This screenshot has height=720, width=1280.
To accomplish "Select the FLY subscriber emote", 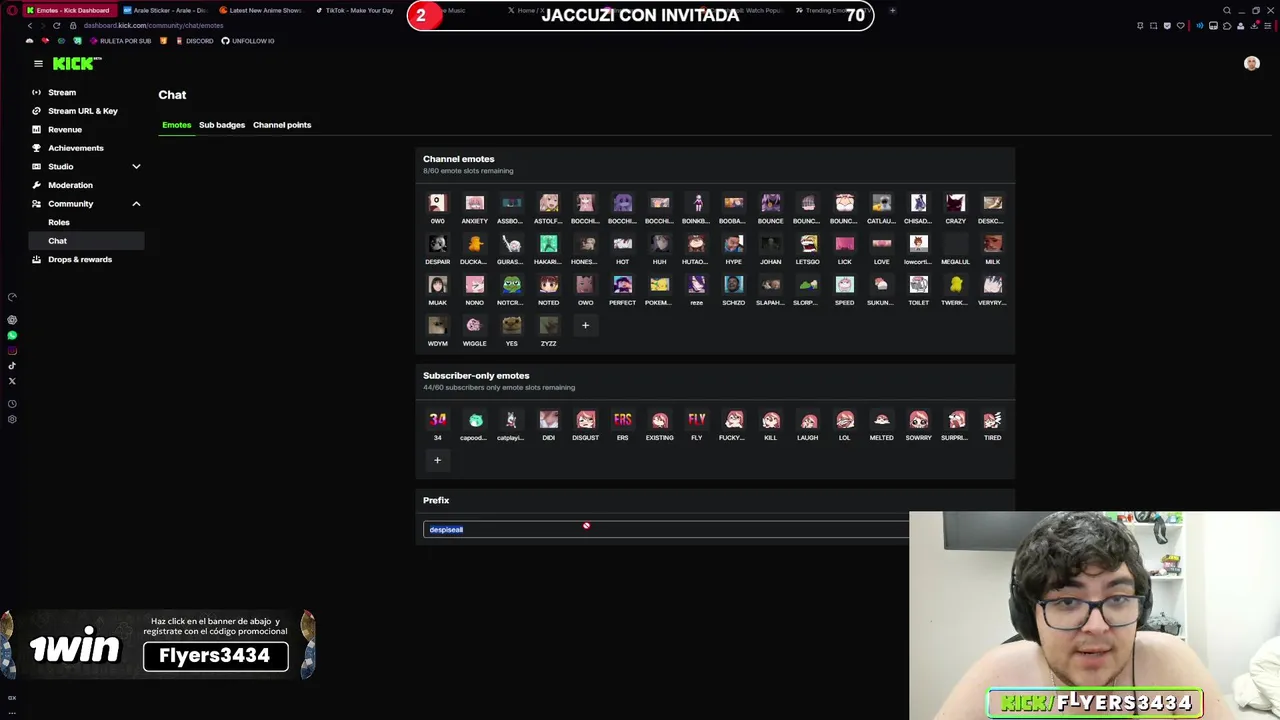I will pos(696,426).
